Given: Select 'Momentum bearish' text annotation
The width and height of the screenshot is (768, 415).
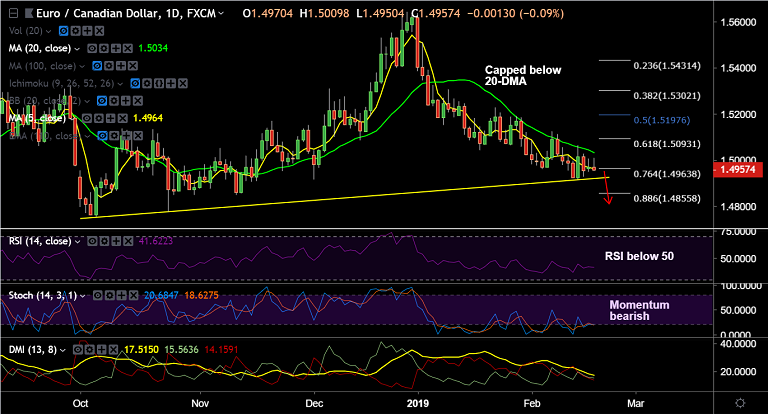Looking at the screenshot, I should [639, 310].
